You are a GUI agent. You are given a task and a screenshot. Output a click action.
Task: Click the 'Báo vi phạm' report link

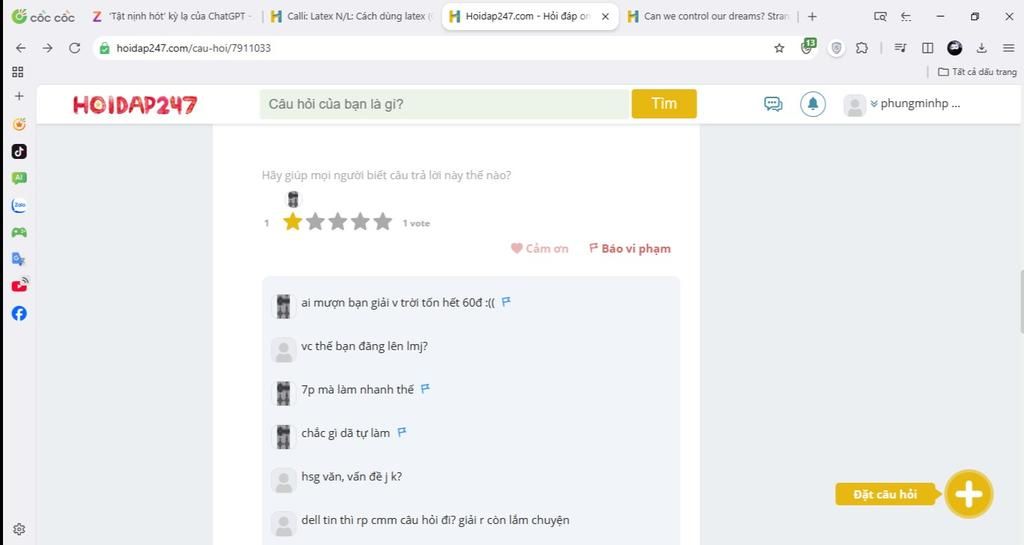[x=630, y=249]
